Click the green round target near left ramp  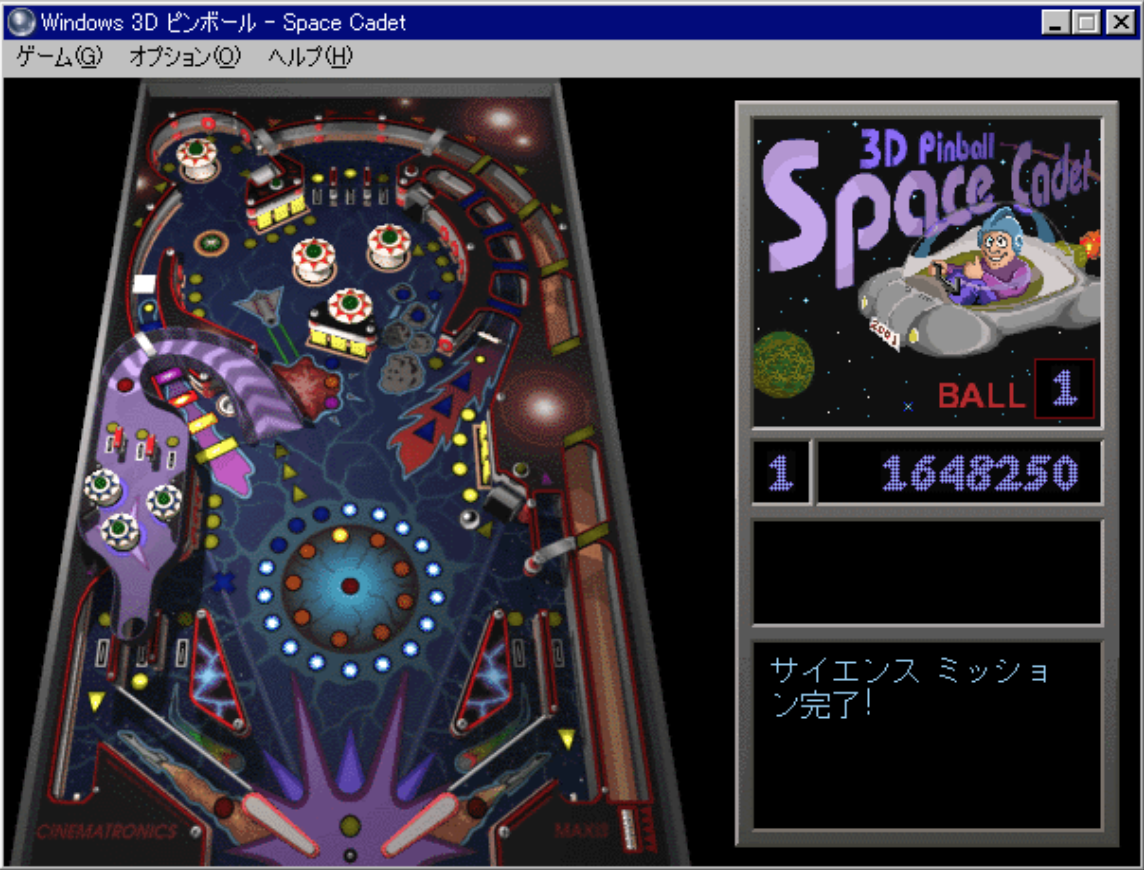212,244
